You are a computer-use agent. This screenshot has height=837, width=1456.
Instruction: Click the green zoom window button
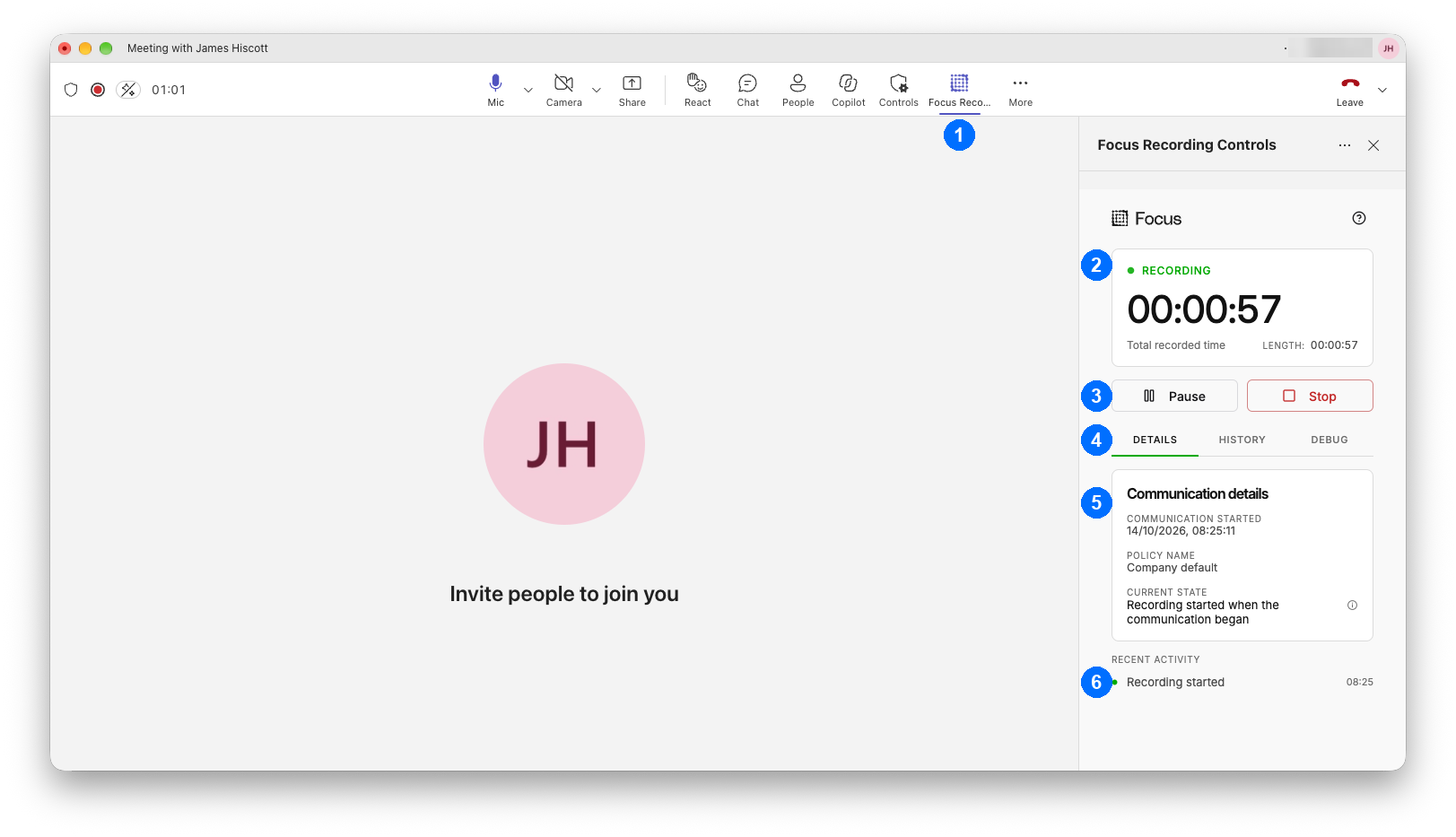coord(106,48)
